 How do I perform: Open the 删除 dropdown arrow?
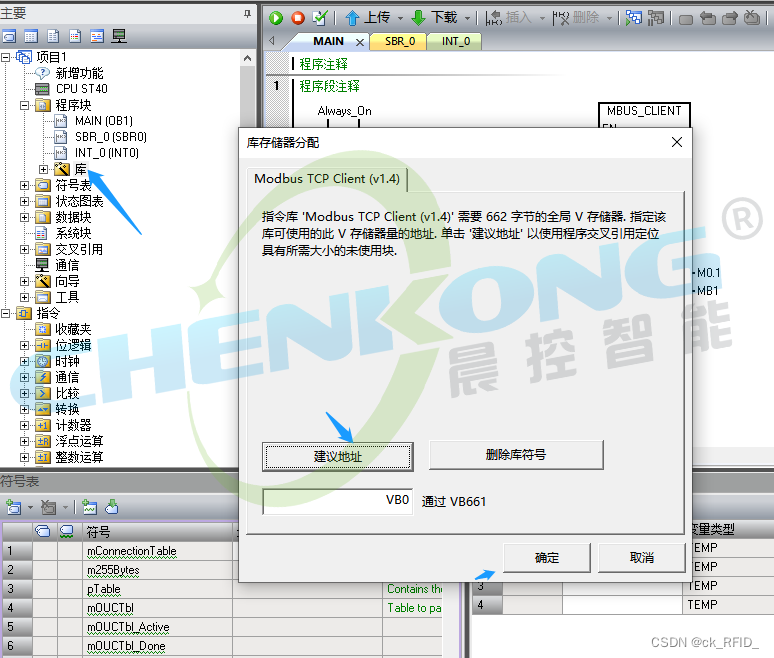pos(609,19)
